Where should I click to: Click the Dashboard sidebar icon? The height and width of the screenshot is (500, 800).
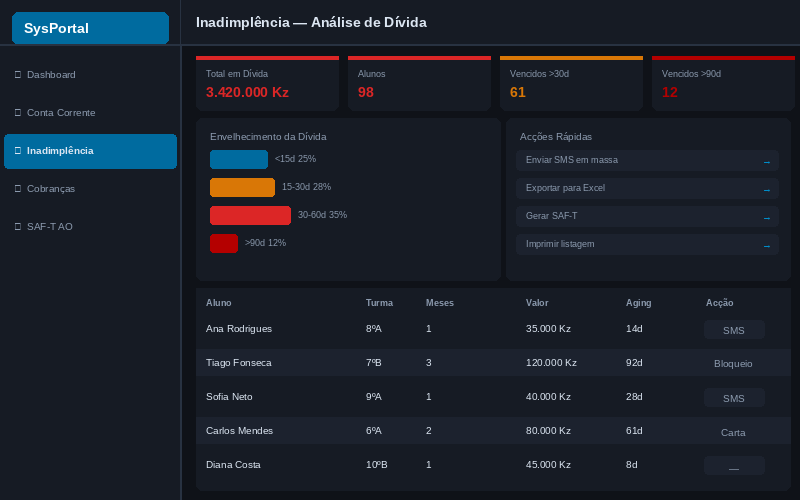pos(18,74)
